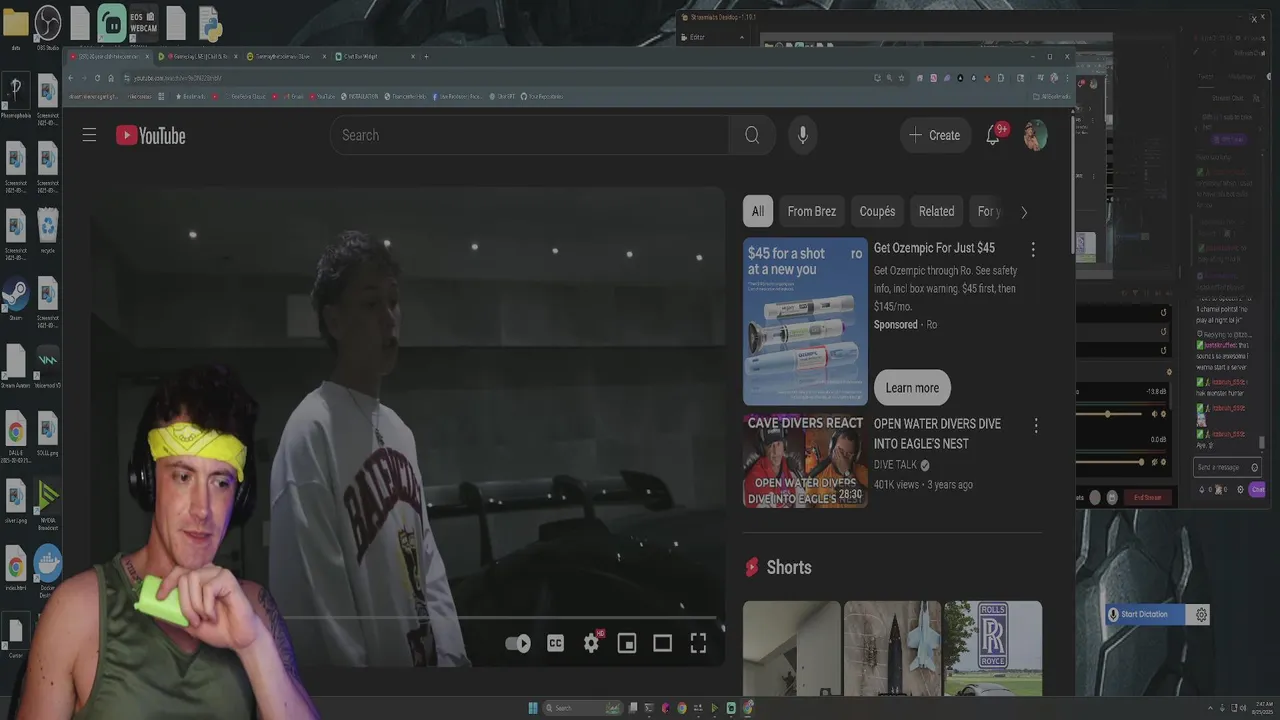Open the Recycle Bin desktop icon

click(x=47, y=232)
